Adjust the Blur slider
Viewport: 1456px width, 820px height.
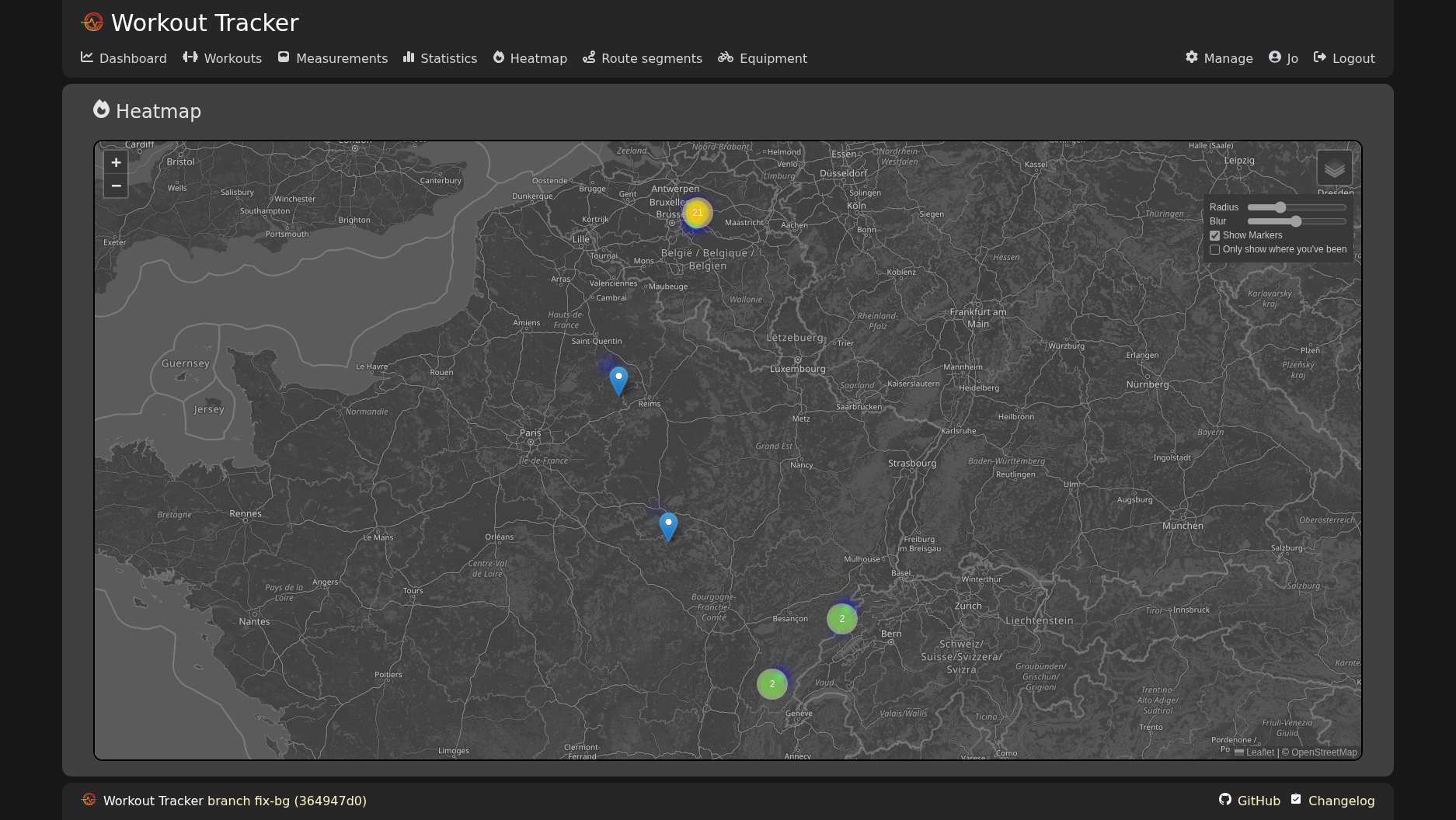coord(1296,221)
